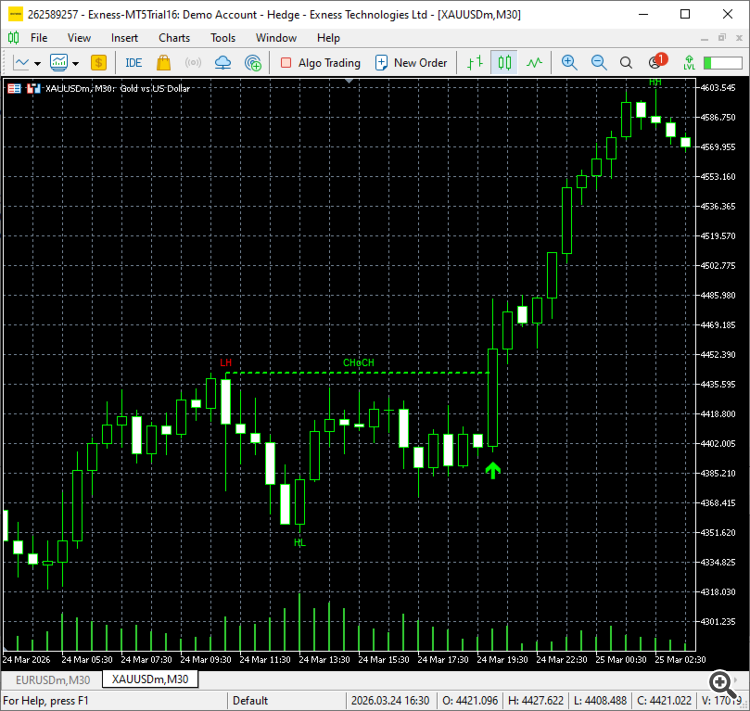This screenshot has width=750, height=711.
Task: Click the L: 4408.488 status value
Action: click(x=600, y=701)
